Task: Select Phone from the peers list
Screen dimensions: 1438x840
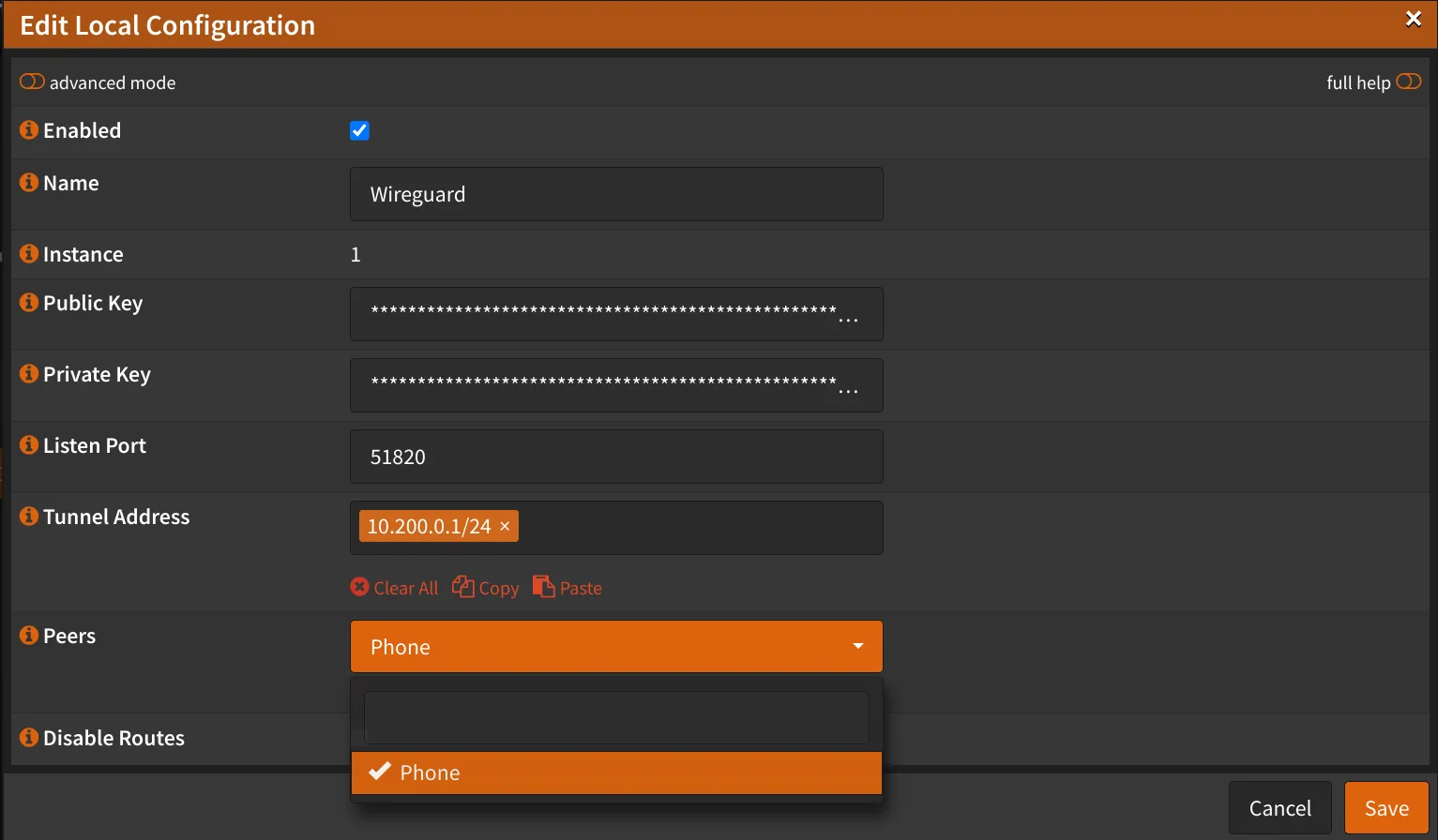Action: [616, 772]
